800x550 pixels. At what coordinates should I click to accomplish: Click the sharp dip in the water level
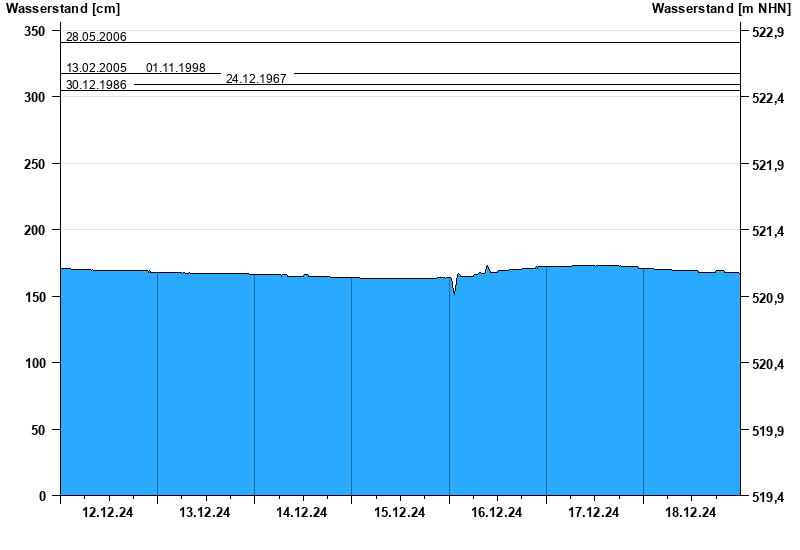[454, 291]
